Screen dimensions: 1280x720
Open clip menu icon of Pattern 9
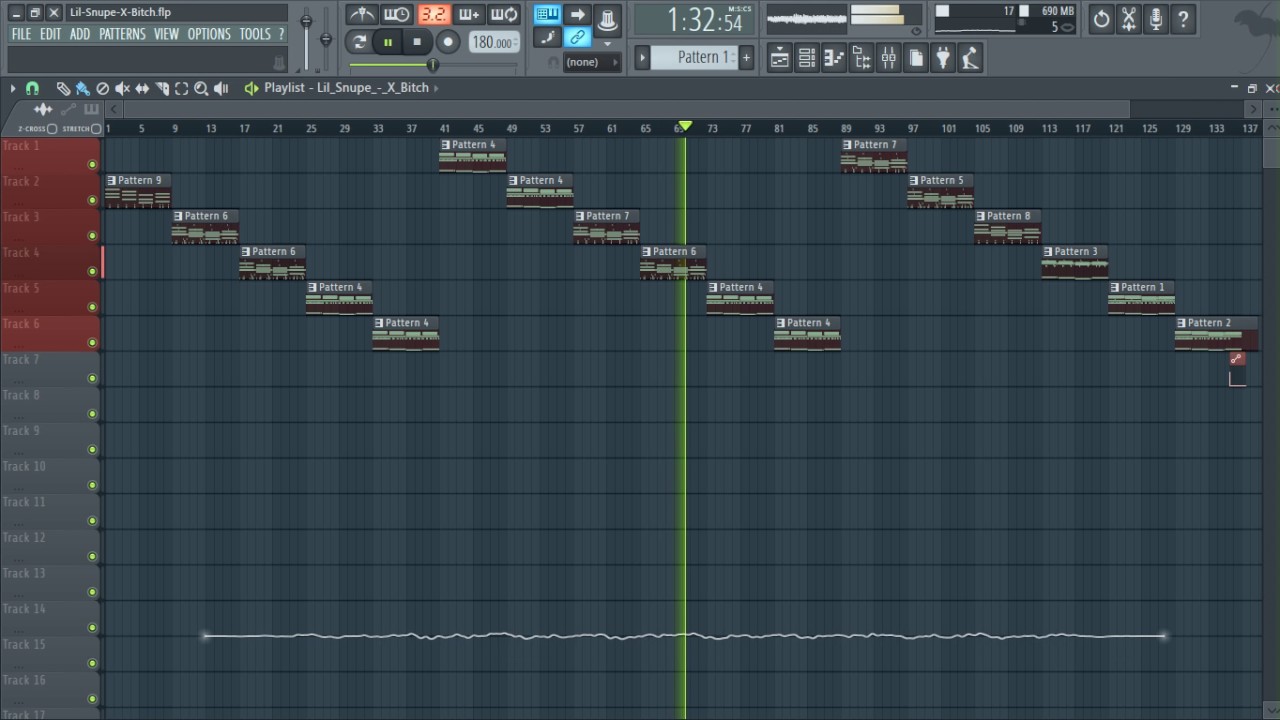pyautogui.click(x=112, y=181)
